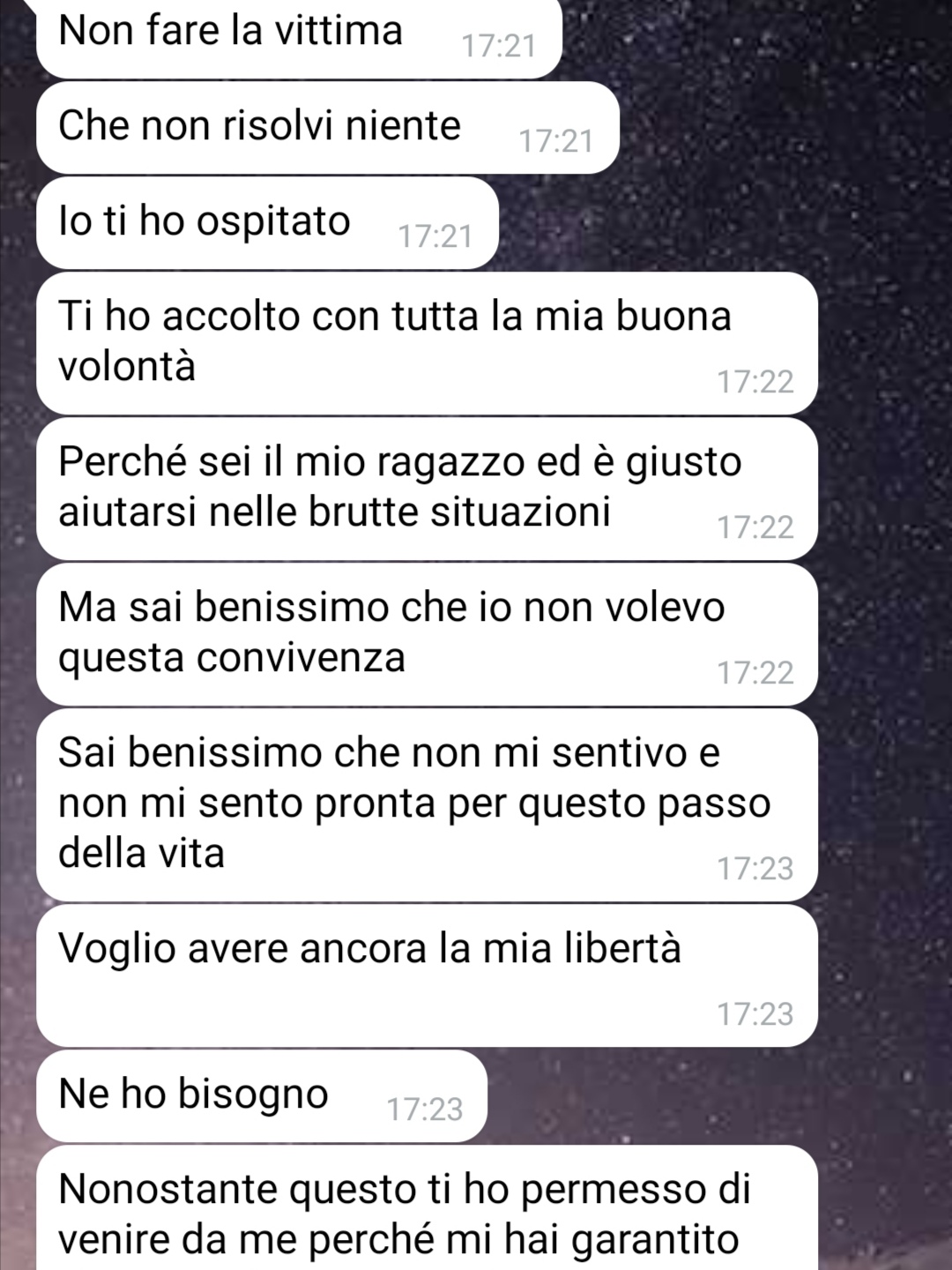
Task: Tap the 17:22 timestamp under "buona volontà"
Action: coord(755,382)
